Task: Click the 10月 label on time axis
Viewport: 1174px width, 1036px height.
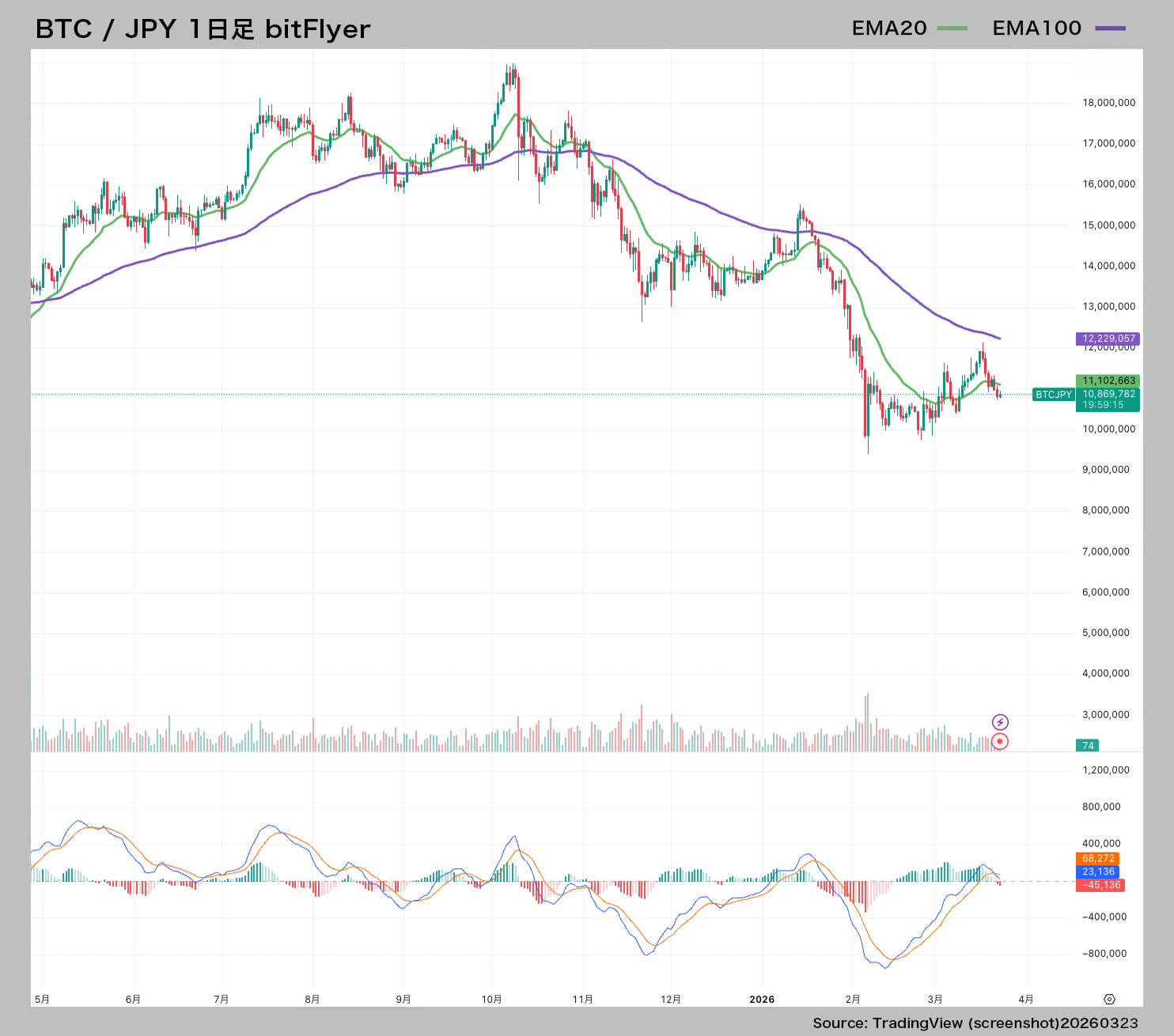Action: 492,1000
